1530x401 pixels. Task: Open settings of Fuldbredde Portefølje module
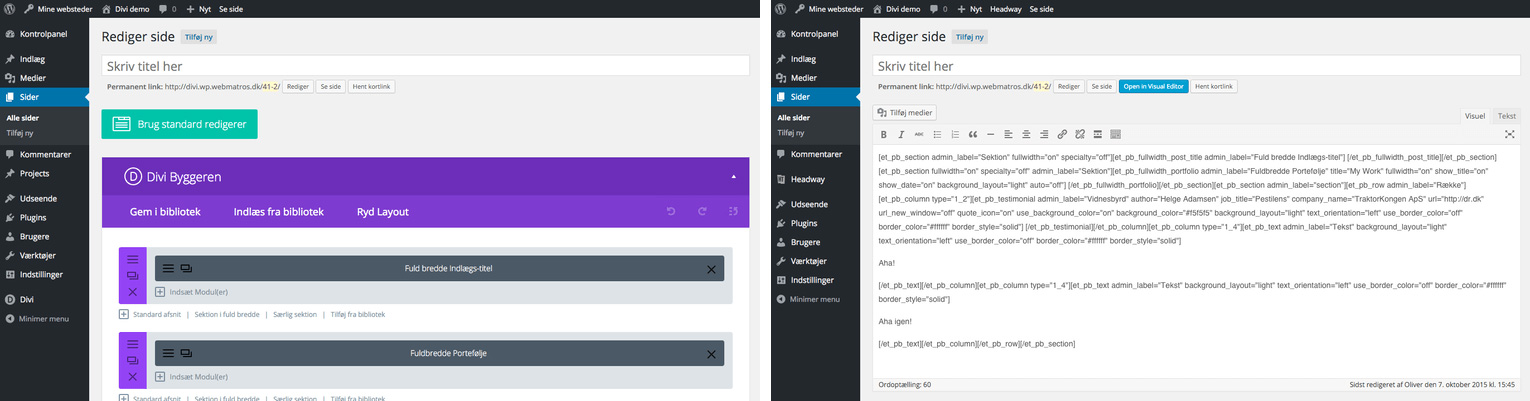pos(168,353)
